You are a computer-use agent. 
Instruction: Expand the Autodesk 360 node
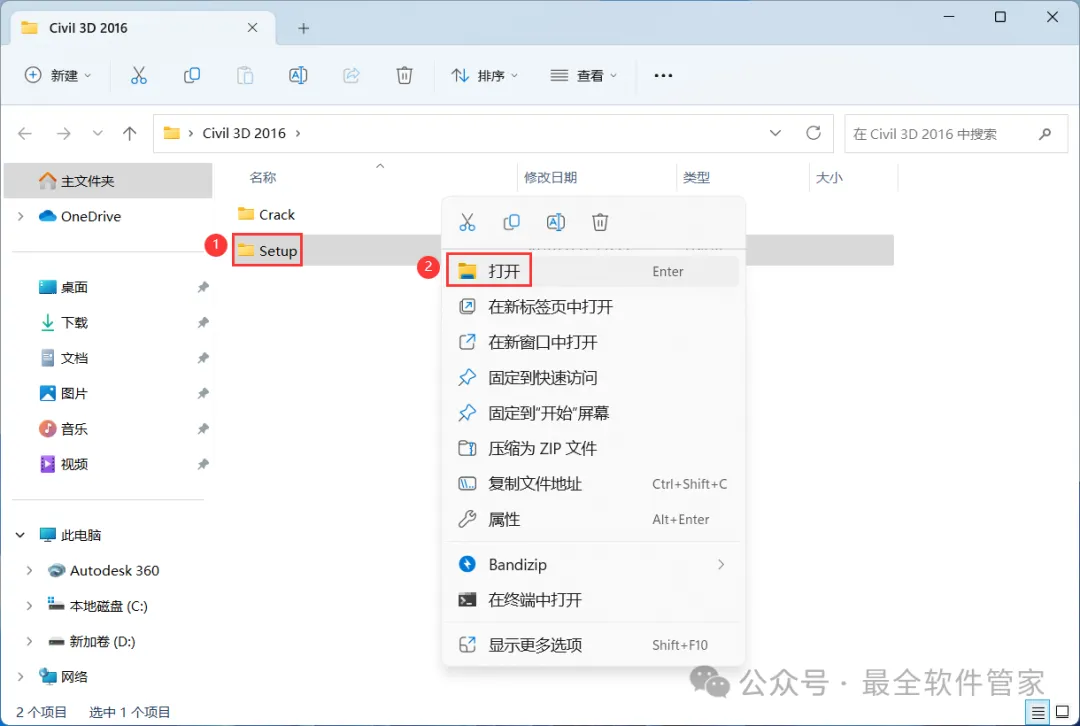coord(29,570)
